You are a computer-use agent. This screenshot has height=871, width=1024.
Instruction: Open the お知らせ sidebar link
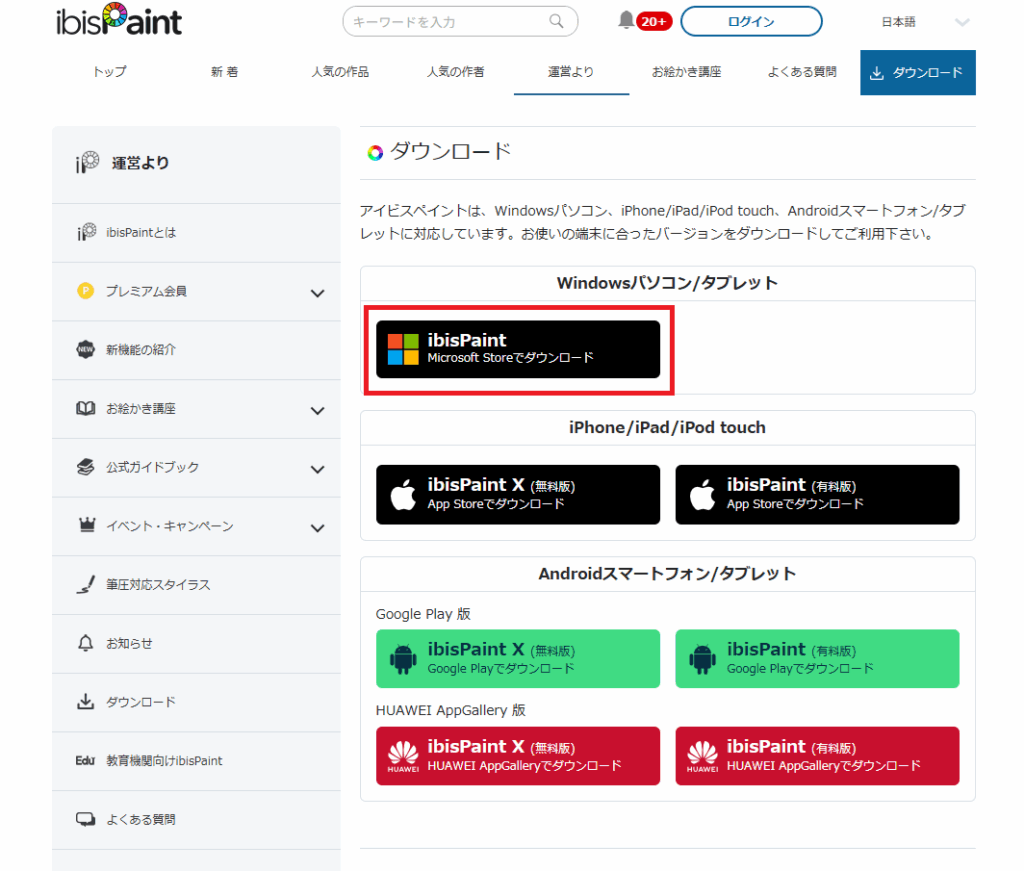coord(196,644)
